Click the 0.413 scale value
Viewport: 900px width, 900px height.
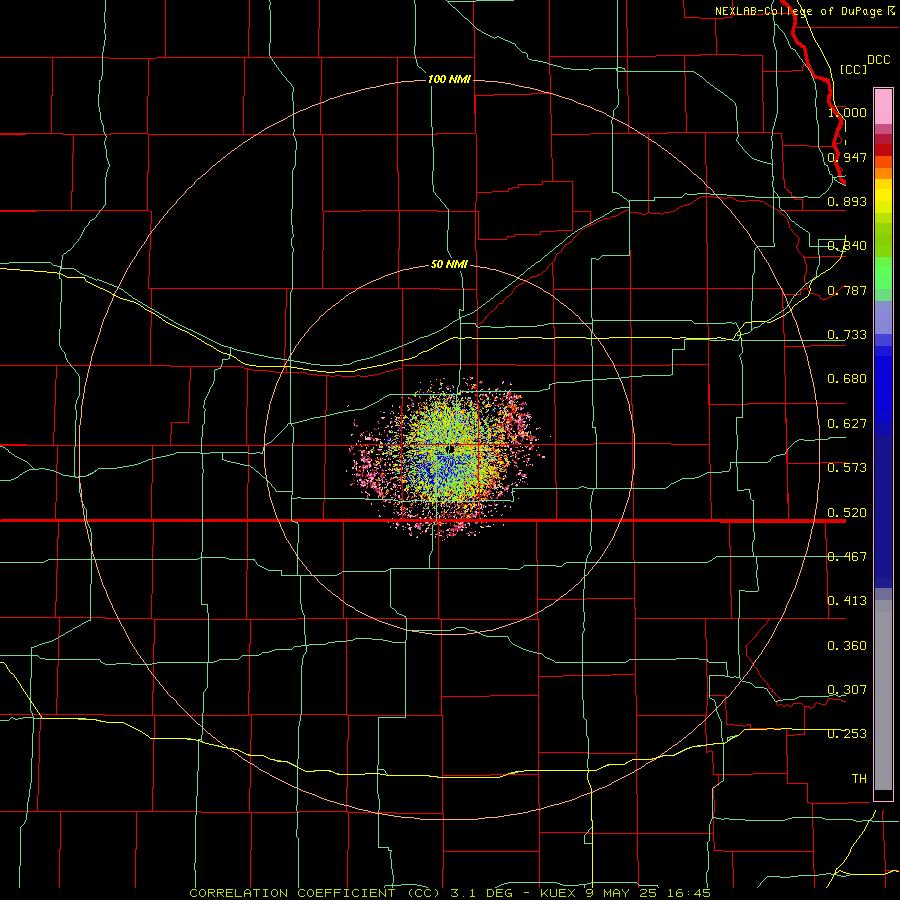tap(847, 601)
